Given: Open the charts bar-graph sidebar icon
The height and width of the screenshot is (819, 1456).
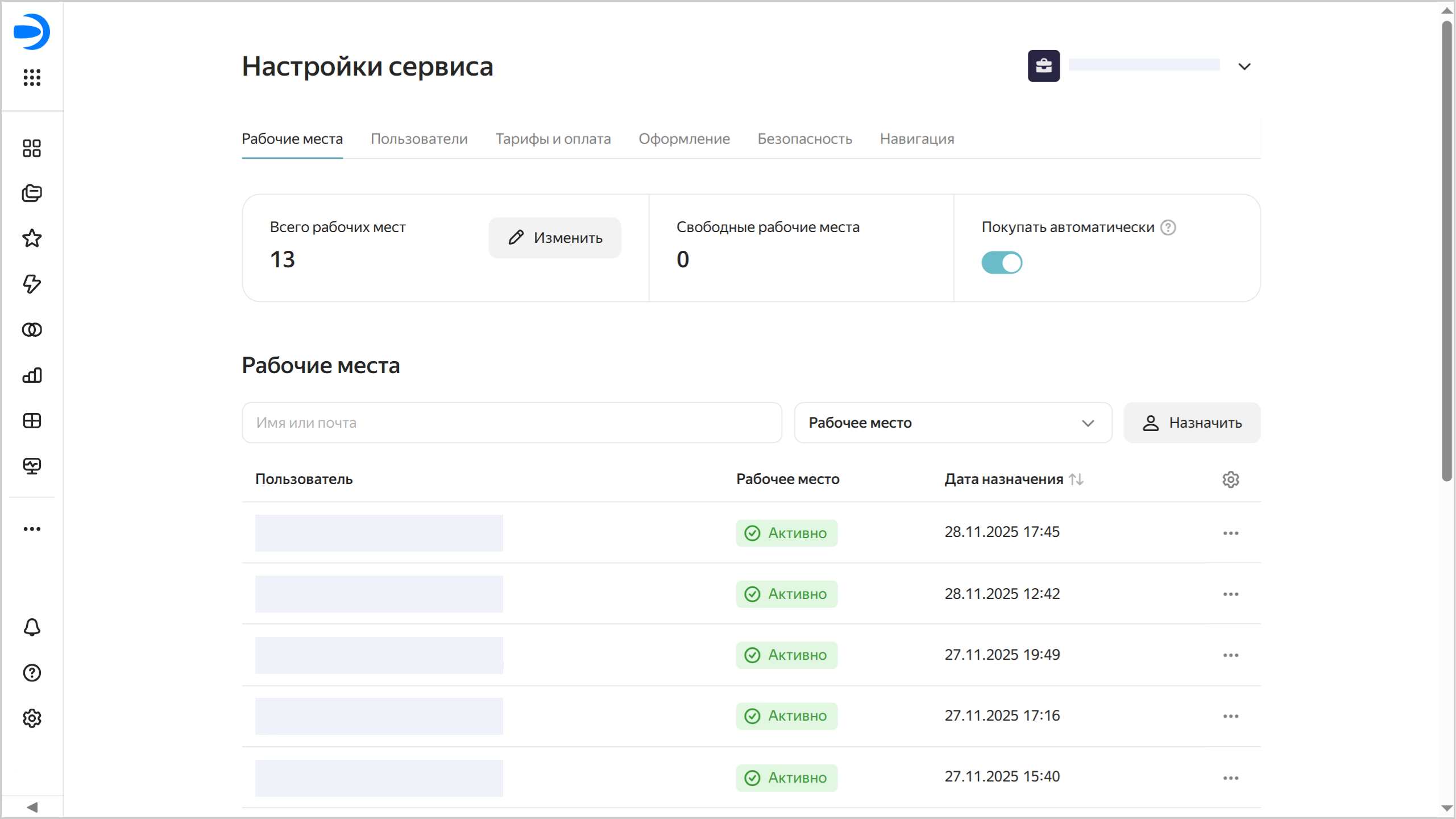Looking at the screenshot, I should tap(32, 375).
